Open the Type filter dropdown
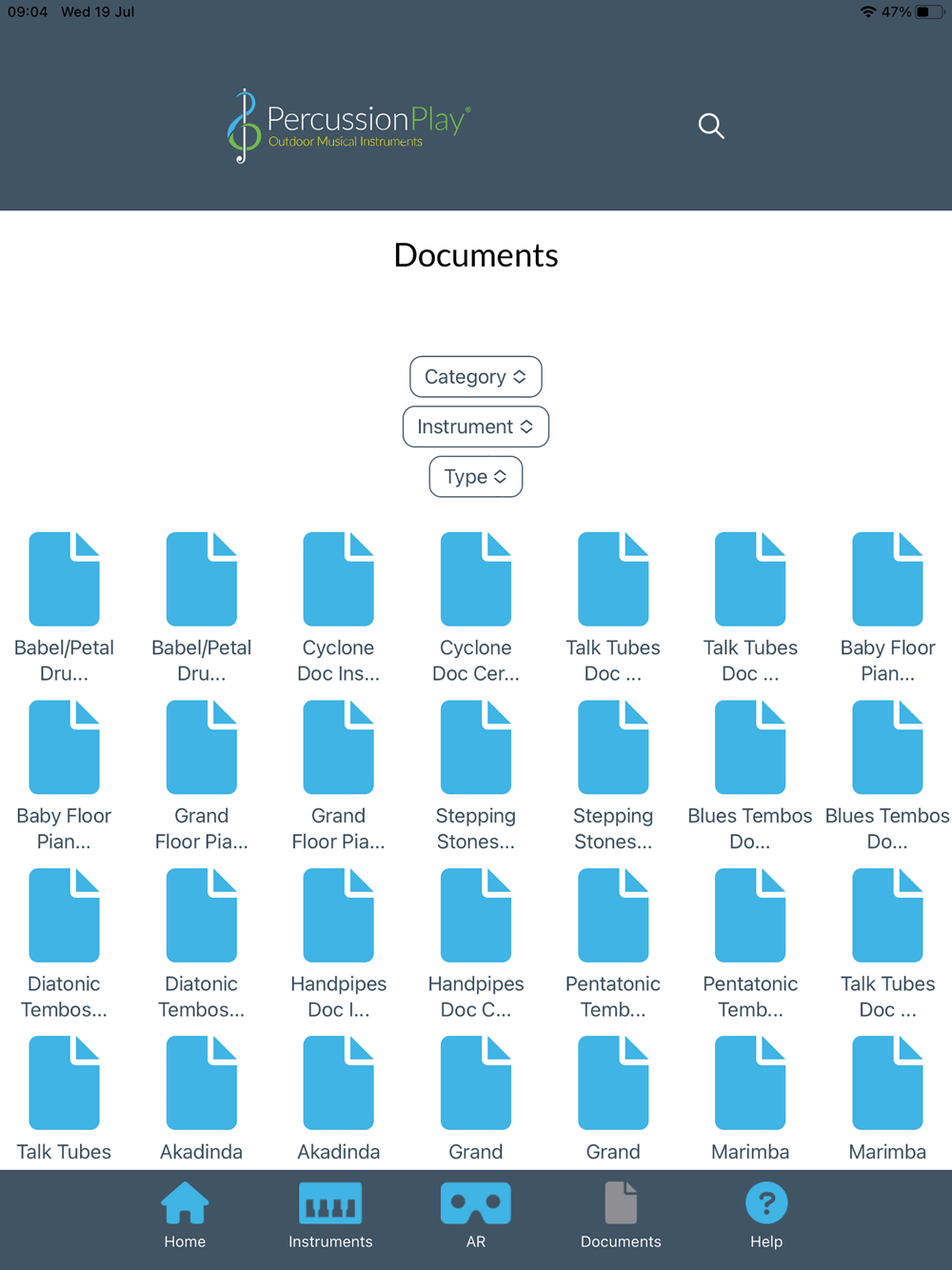The height and width of the screenshot is (1270, 952). pyautogui.click(x=476, y=477)
